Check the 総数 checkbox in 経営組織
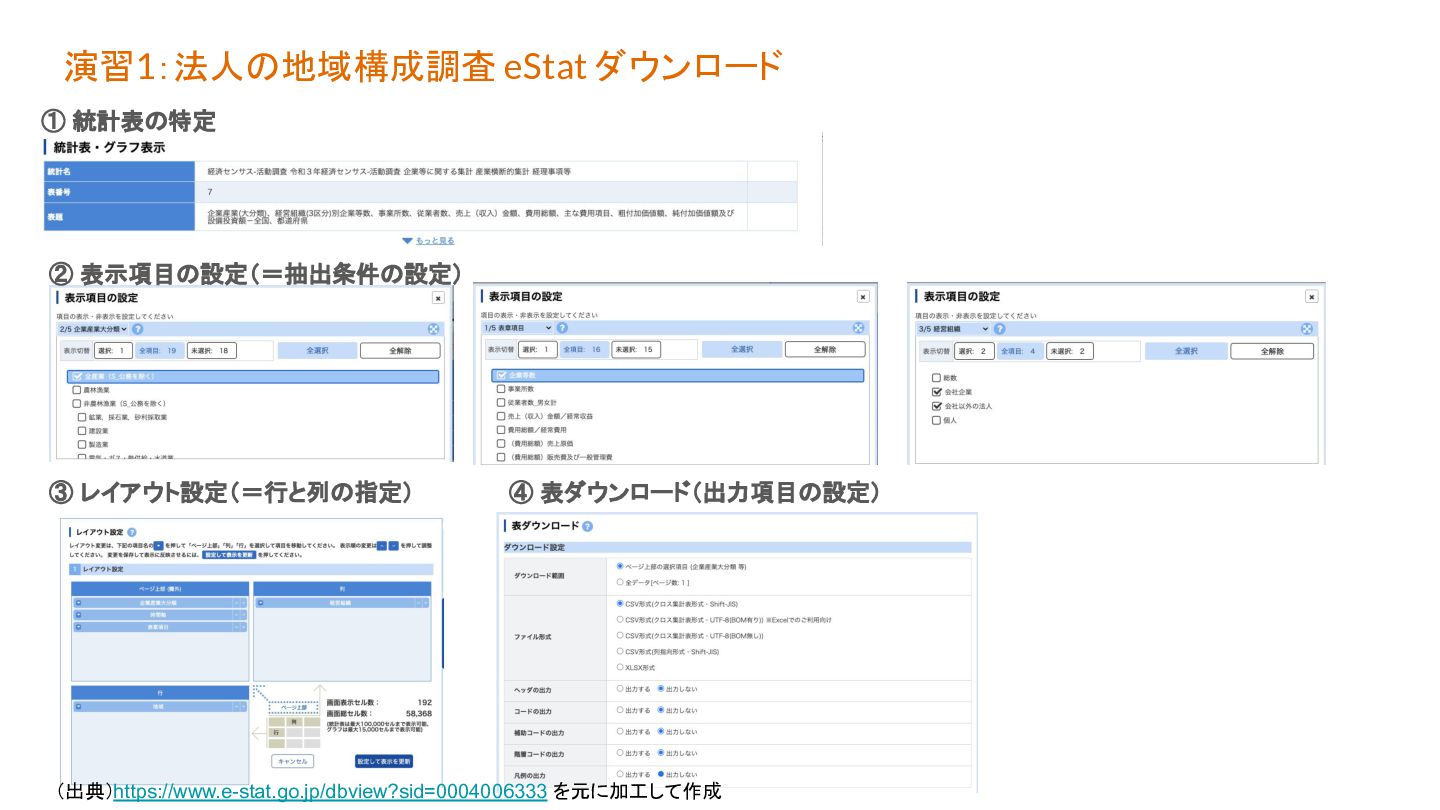Image resolution: width=1440 pixels, height=810 pixels. 936,378
